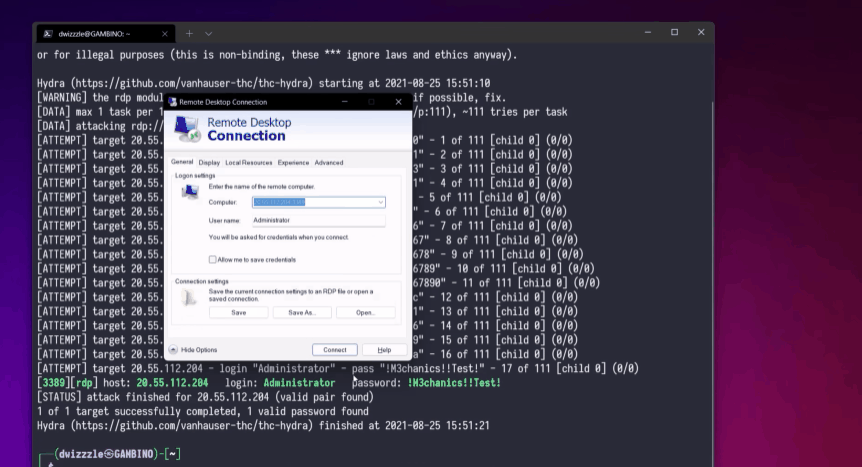The image size is (862, 467).
Task: Click the found password !M3chanics!!Test!
Action: (454, 383)
